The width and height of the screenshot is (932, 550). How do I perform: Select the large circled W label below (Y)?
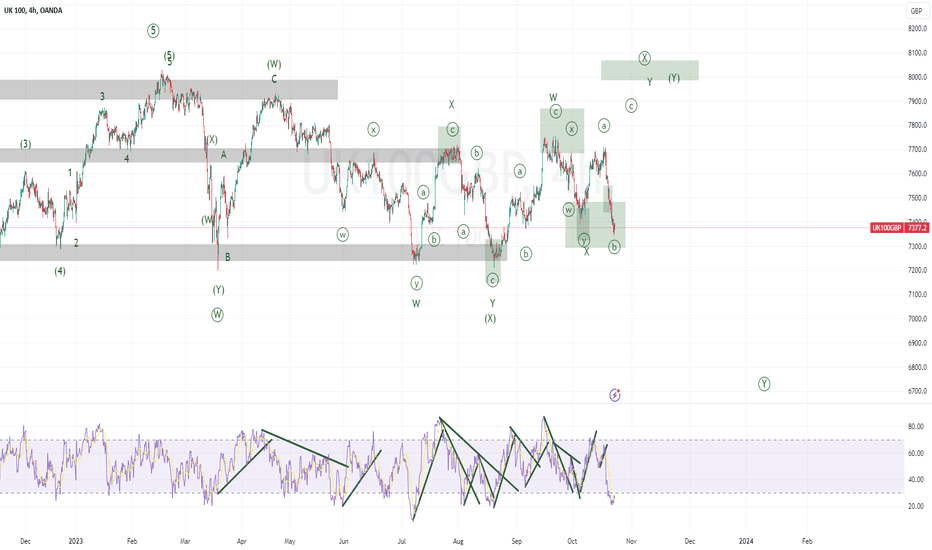click(218, 315)
